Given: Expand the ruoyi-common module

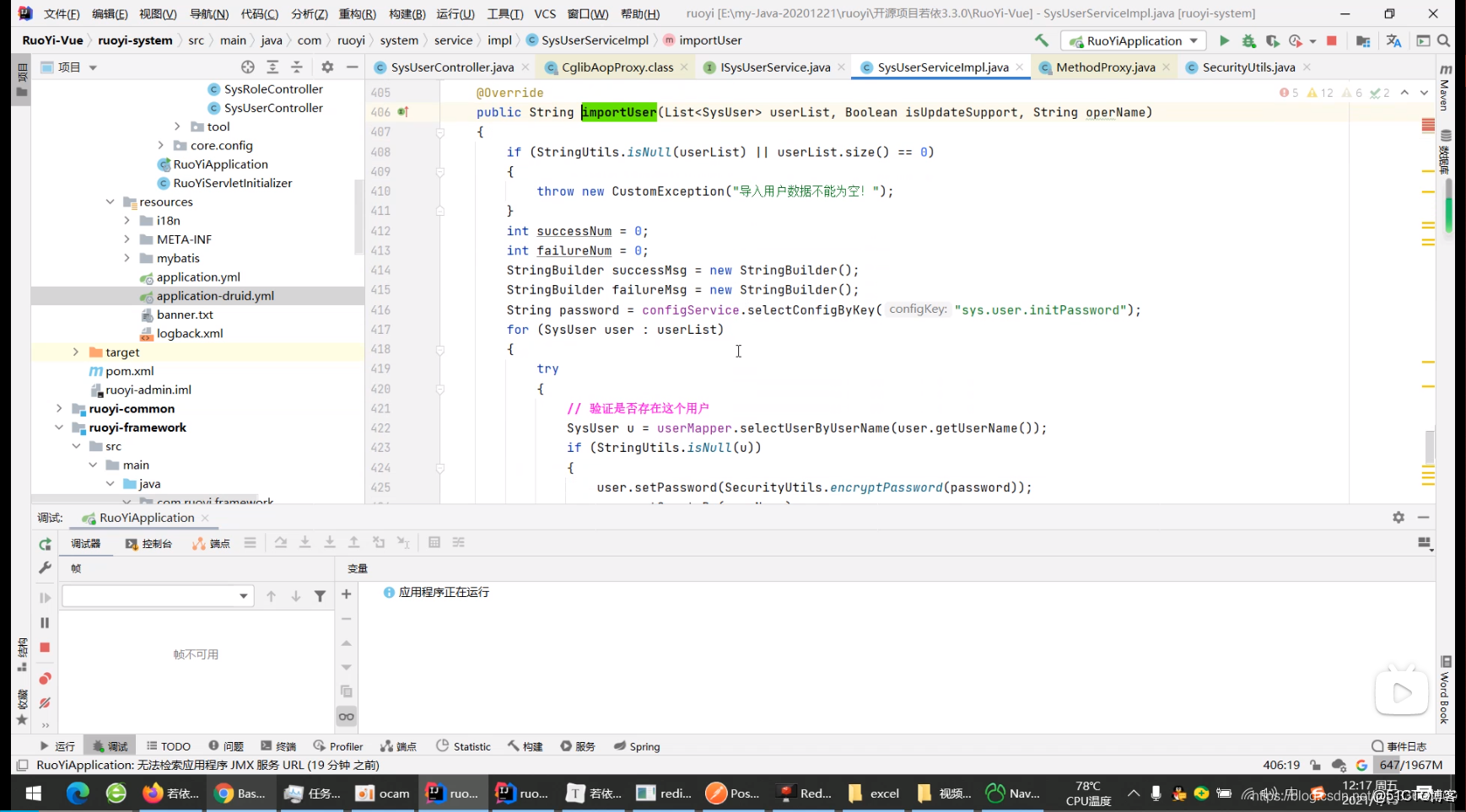Looking at the screenshot, I should [59, 408].
